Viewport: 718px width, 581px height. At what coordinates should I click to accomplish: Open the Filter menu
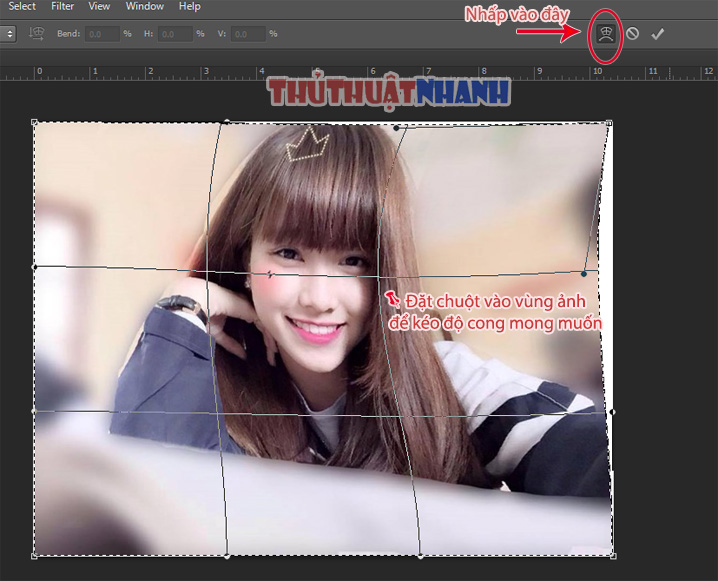(x=63, y=6)
